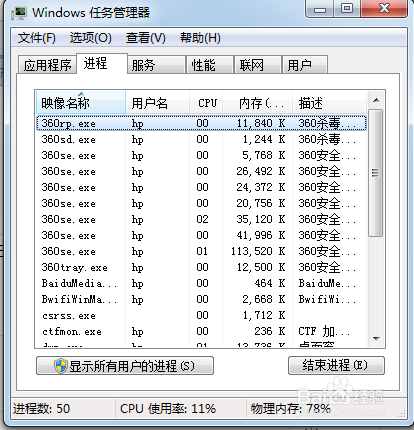Viewport: 414px width, 430px height.
Task: Select the 360tray.exe process row
Action: click(201, 267)
